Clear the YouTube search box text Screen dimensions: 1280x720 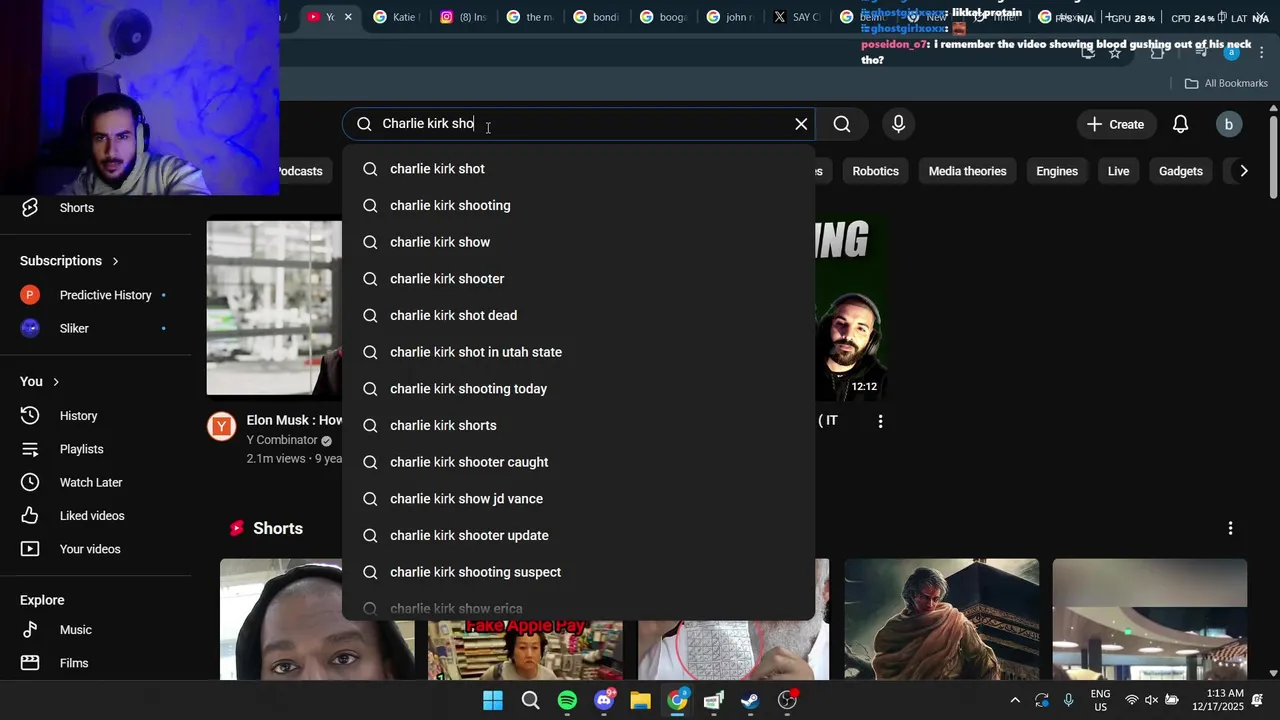tap(801, 124)
